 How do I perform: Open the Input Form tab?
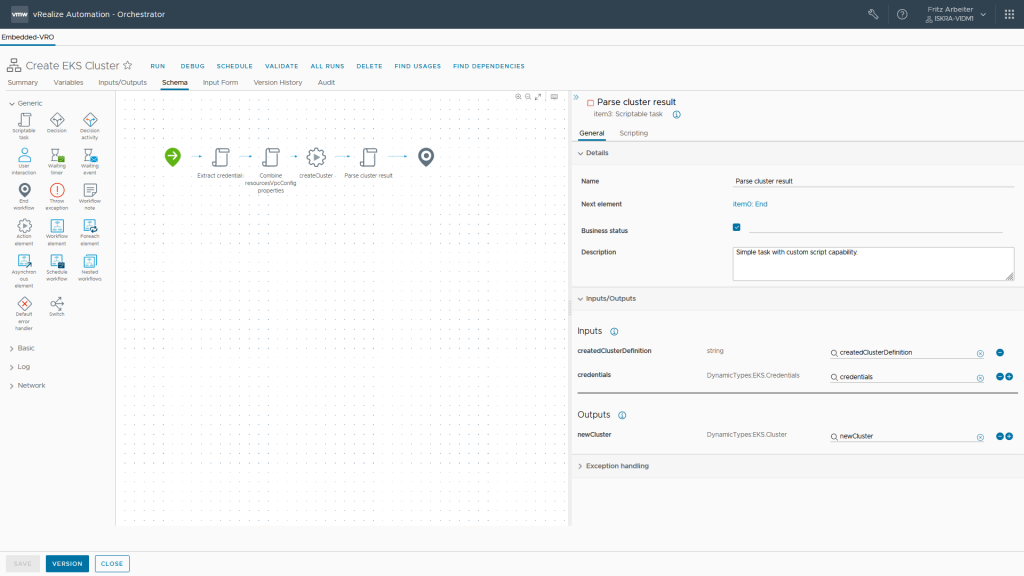(x=220, y=82)
